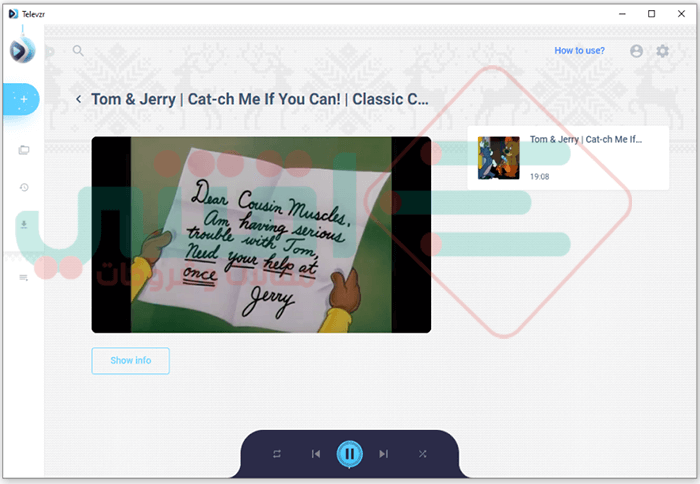
Task: Minimize the Televzr window
Action: [x=622, y=14]
